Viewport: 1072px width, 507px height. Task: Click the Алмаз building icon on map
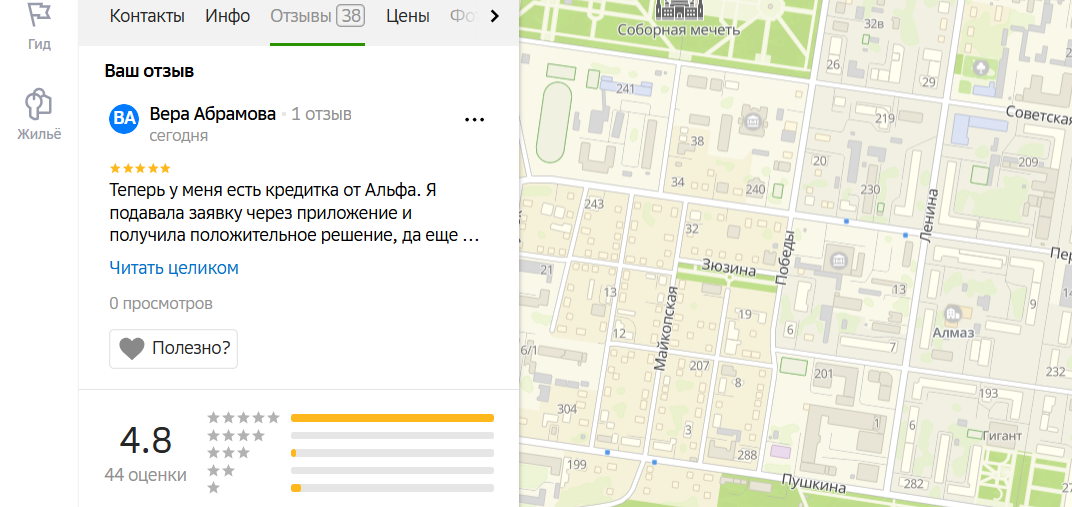(952, 315)
